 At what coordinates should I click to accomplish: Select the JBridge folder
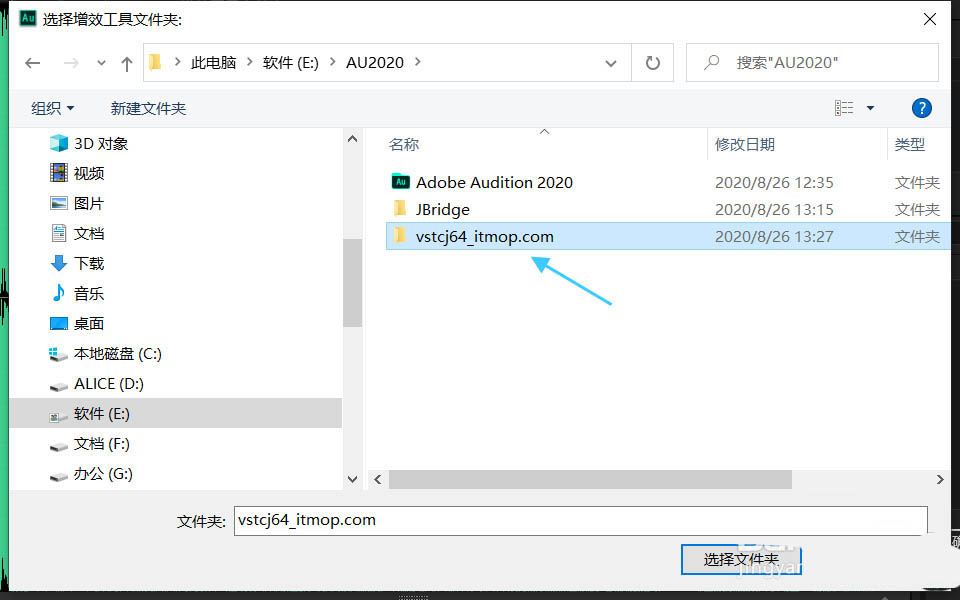point(442,209)
